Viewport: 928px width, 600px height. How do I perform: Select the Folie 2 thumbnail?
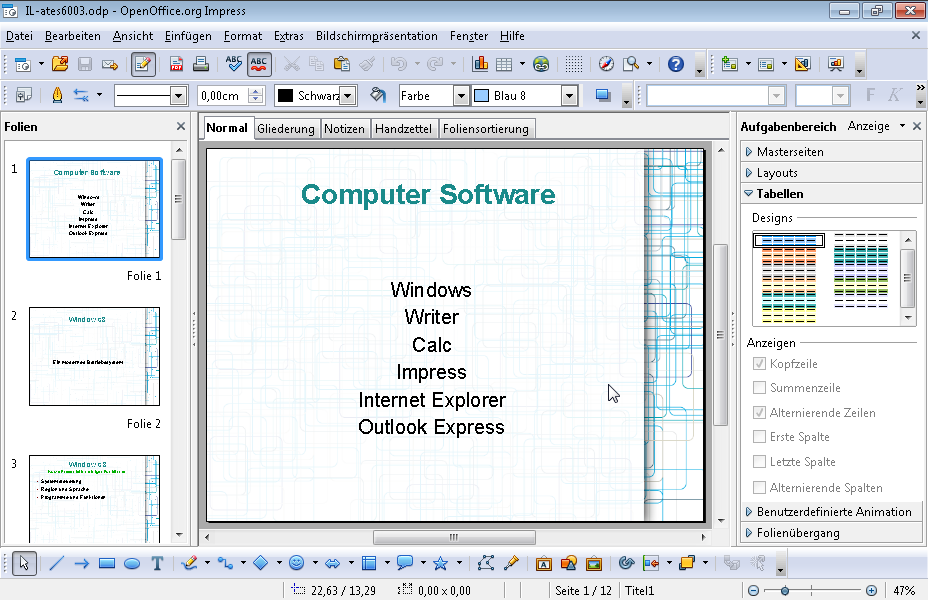[x=94, y=356]
